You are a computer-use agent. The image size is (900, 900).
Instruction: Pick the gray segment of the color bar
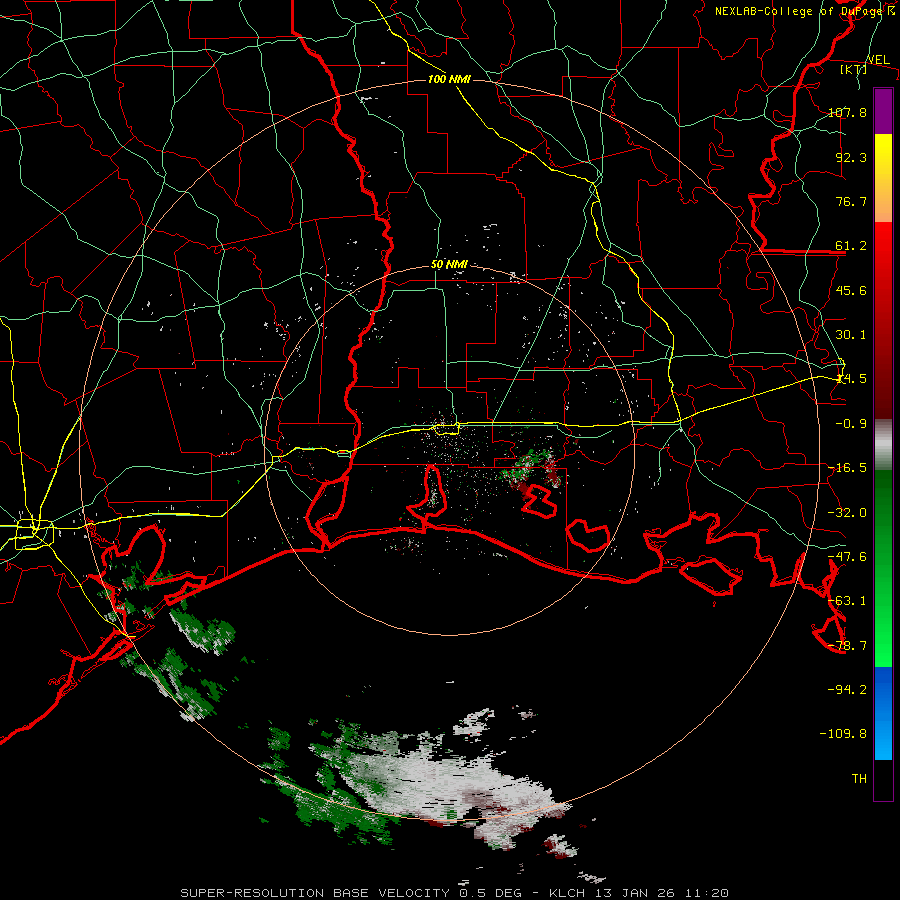pyautogui.click(x=883, y=445)
